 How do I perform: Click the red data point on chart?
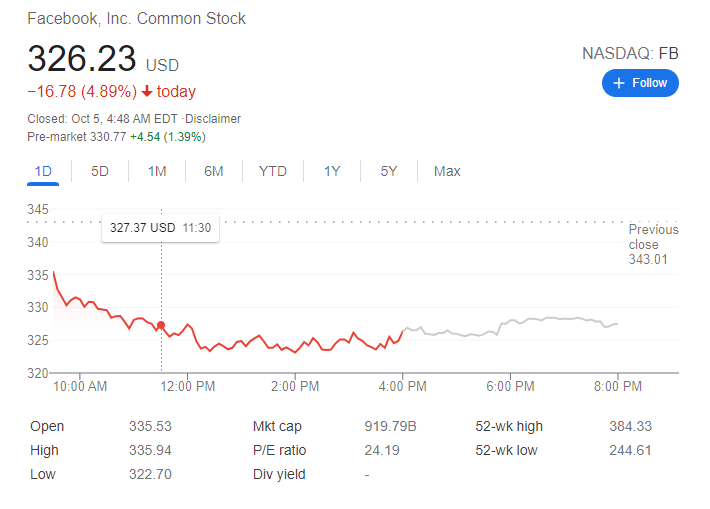click(x=162, y=325)
